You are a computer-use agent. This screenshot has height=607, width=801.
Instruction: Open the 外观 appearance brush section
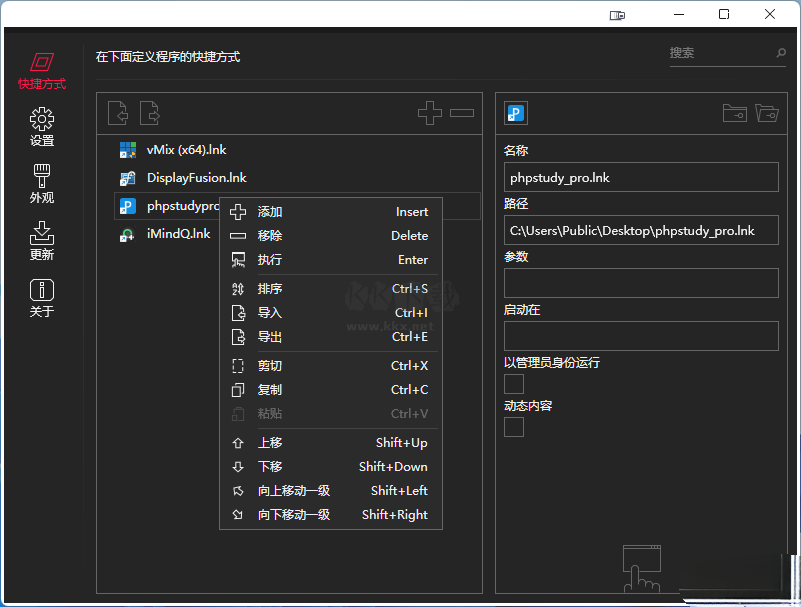[x=42, y=183]
